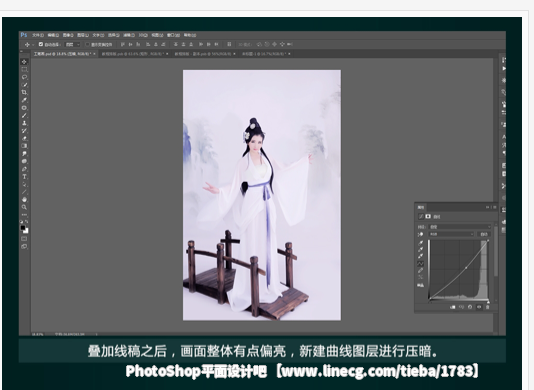Open the Properties panel flyout menu
Screen dimensions: 534x390
point(494,207)
